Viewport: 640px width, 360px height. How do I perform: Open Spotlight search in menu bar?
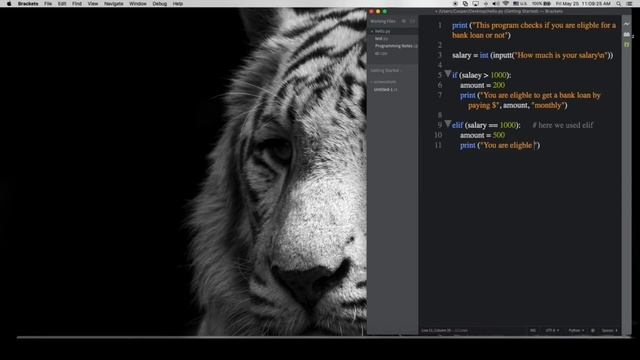click(619, 4)
